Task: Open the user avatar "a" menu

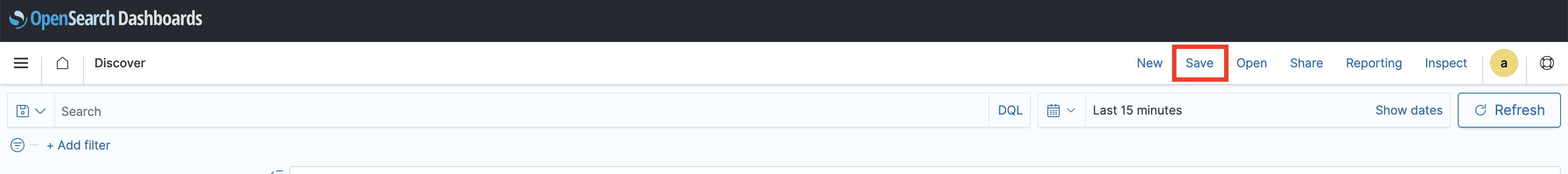Action: 1504,63
